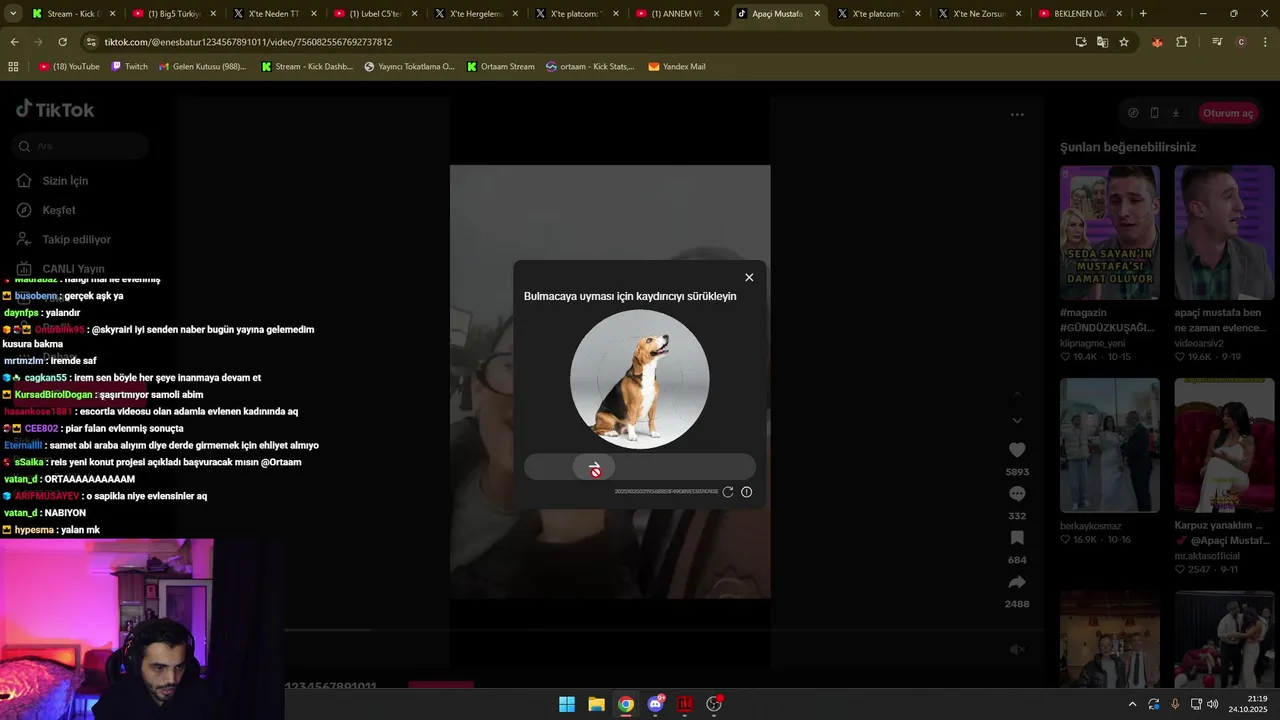The image size is (1280, 720).
Task: Open Yandex Mail bookmark
Action: (x=677, y=66)
